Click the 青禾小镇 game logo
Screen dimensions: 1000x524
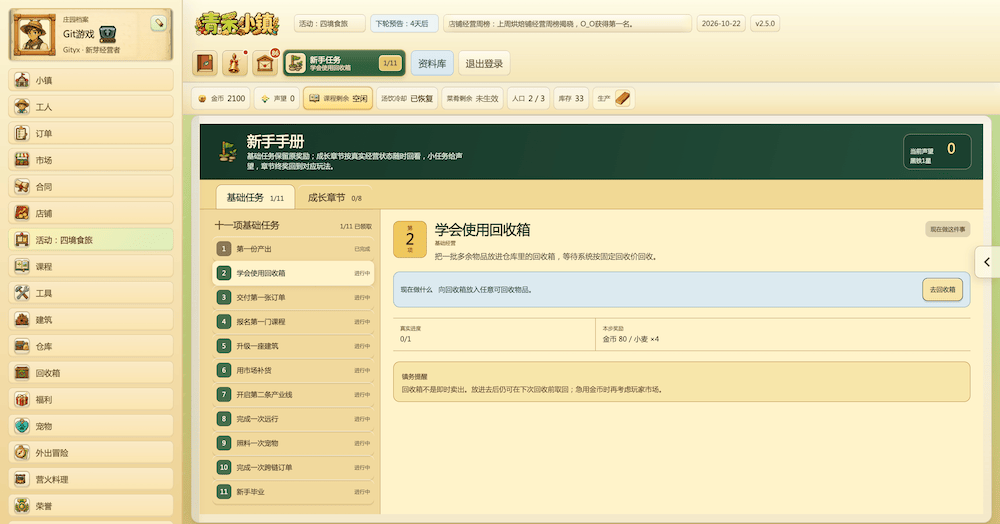(237, 24)
